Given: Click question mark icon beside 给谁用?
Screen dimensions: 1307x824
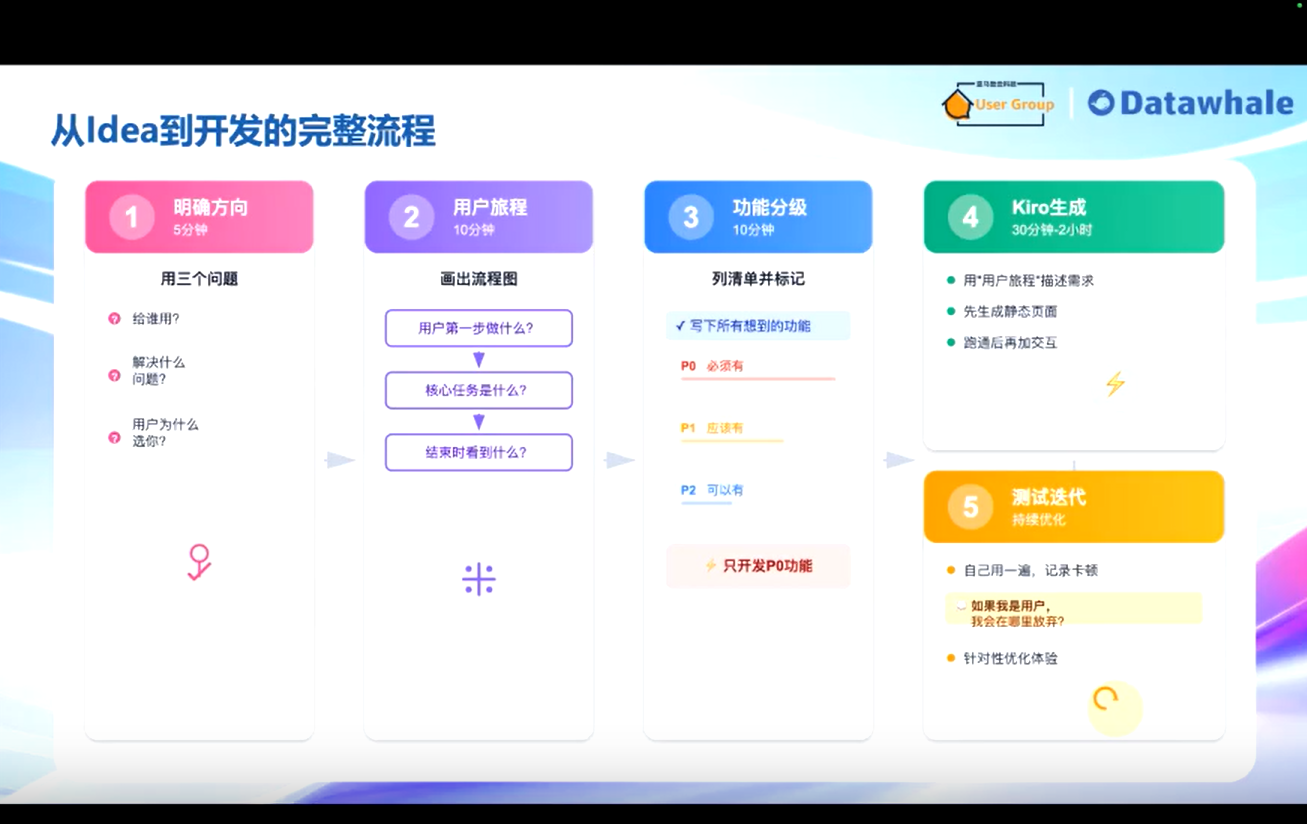Looking at the screenshot, I should coord(114,319).
